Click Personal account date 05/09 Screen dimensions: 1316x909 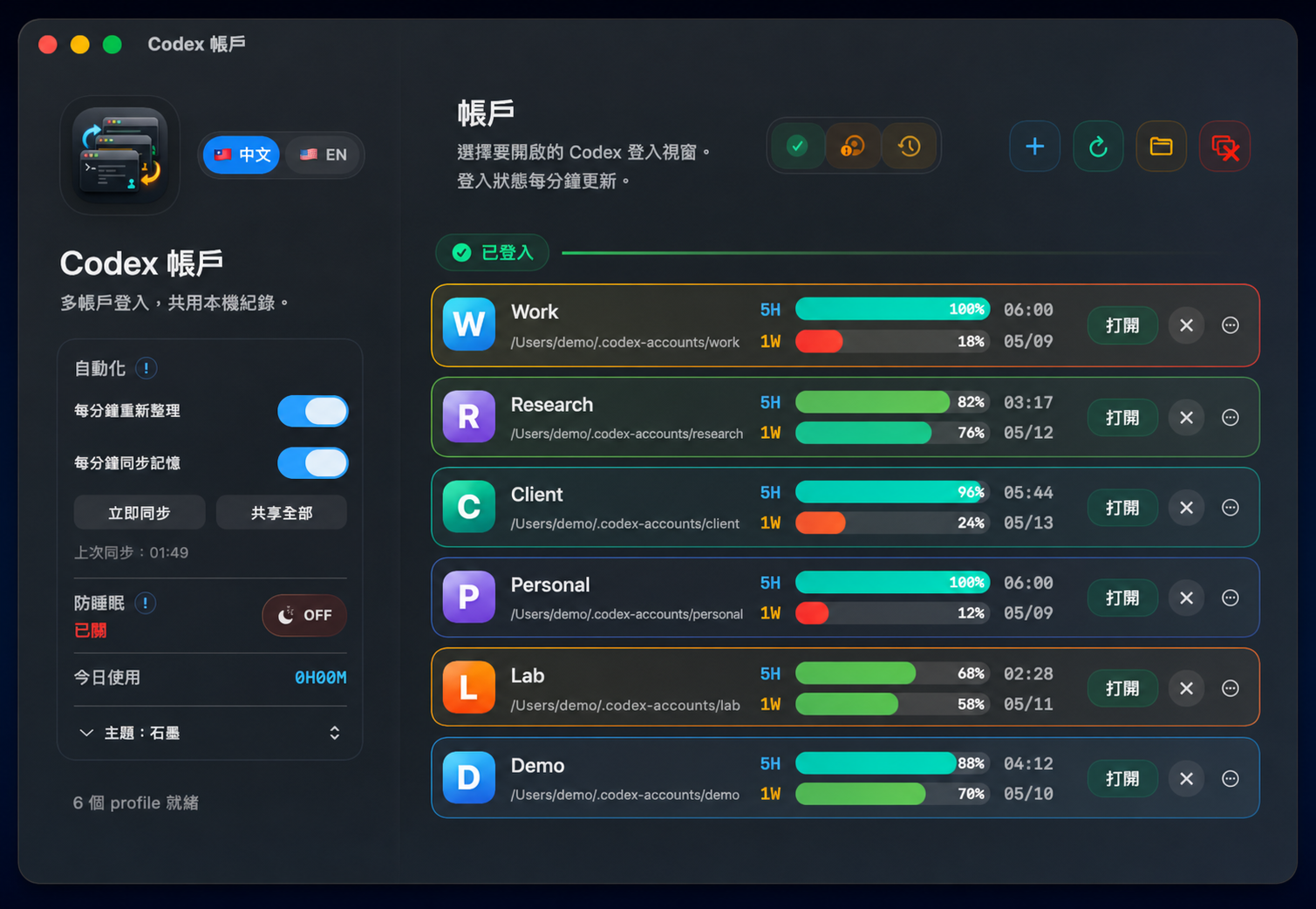pos(1028,613)
